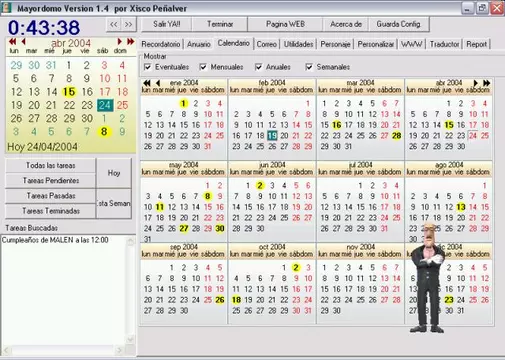Click the next year double-arrow in small calendar
This screenshot has height=360, width=505.
pyautogui.click(x=130, y=42)
